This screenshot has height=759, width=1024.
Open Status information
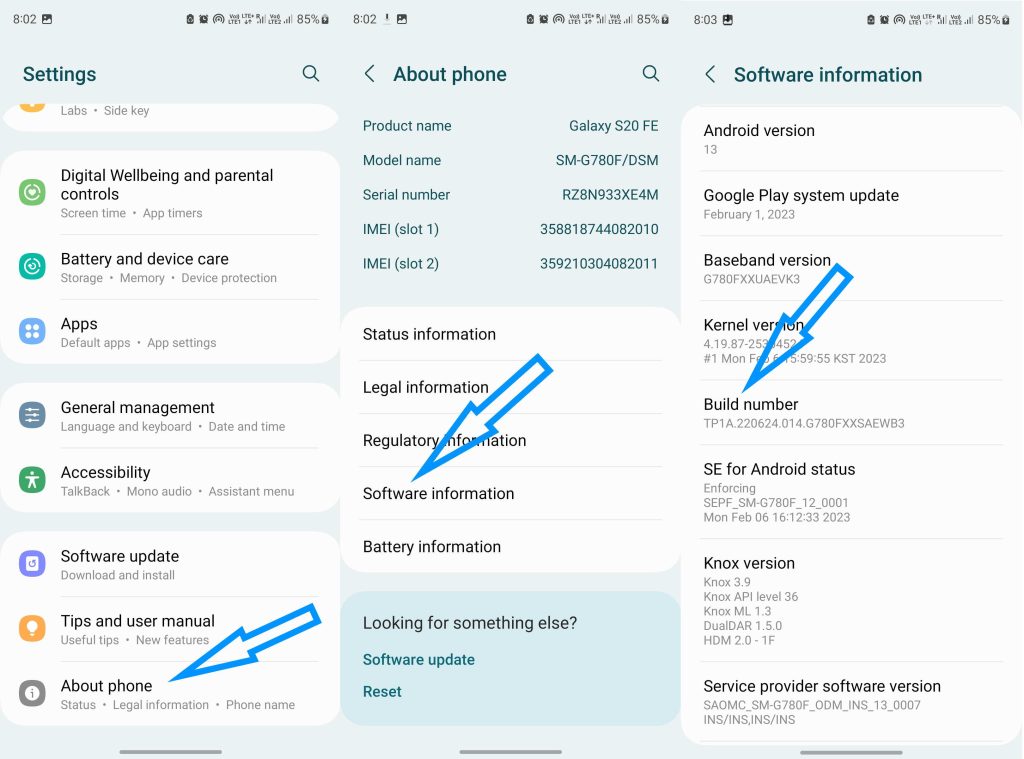(x=511, y=334)
